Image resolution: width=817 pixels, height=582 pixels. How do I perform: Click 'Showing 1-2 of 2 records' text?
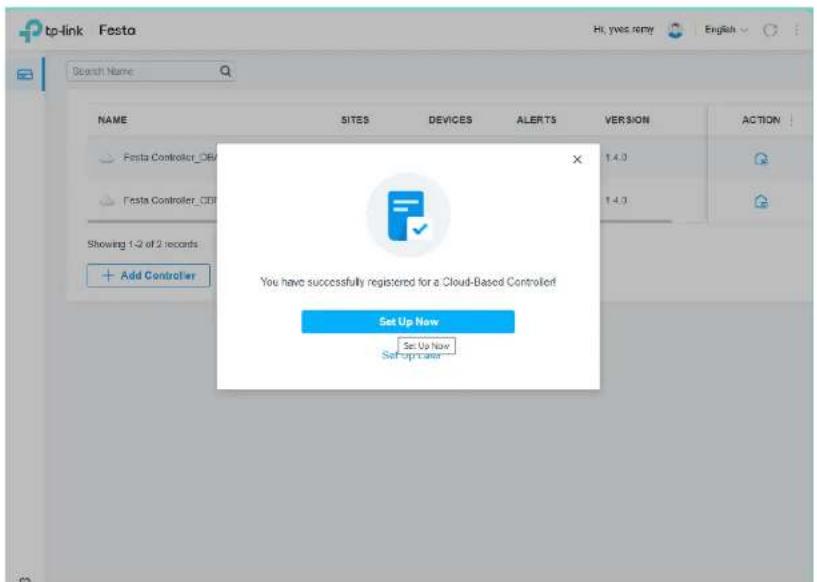[142, 244]
